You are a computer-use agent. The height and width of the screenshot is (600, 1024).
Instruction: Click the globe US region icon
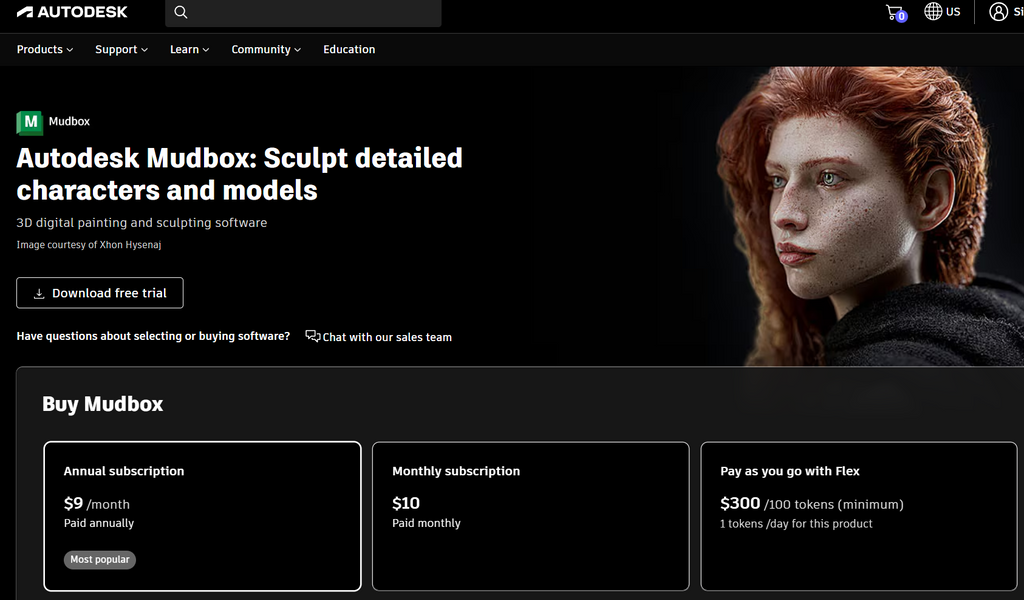coord(934,12)
